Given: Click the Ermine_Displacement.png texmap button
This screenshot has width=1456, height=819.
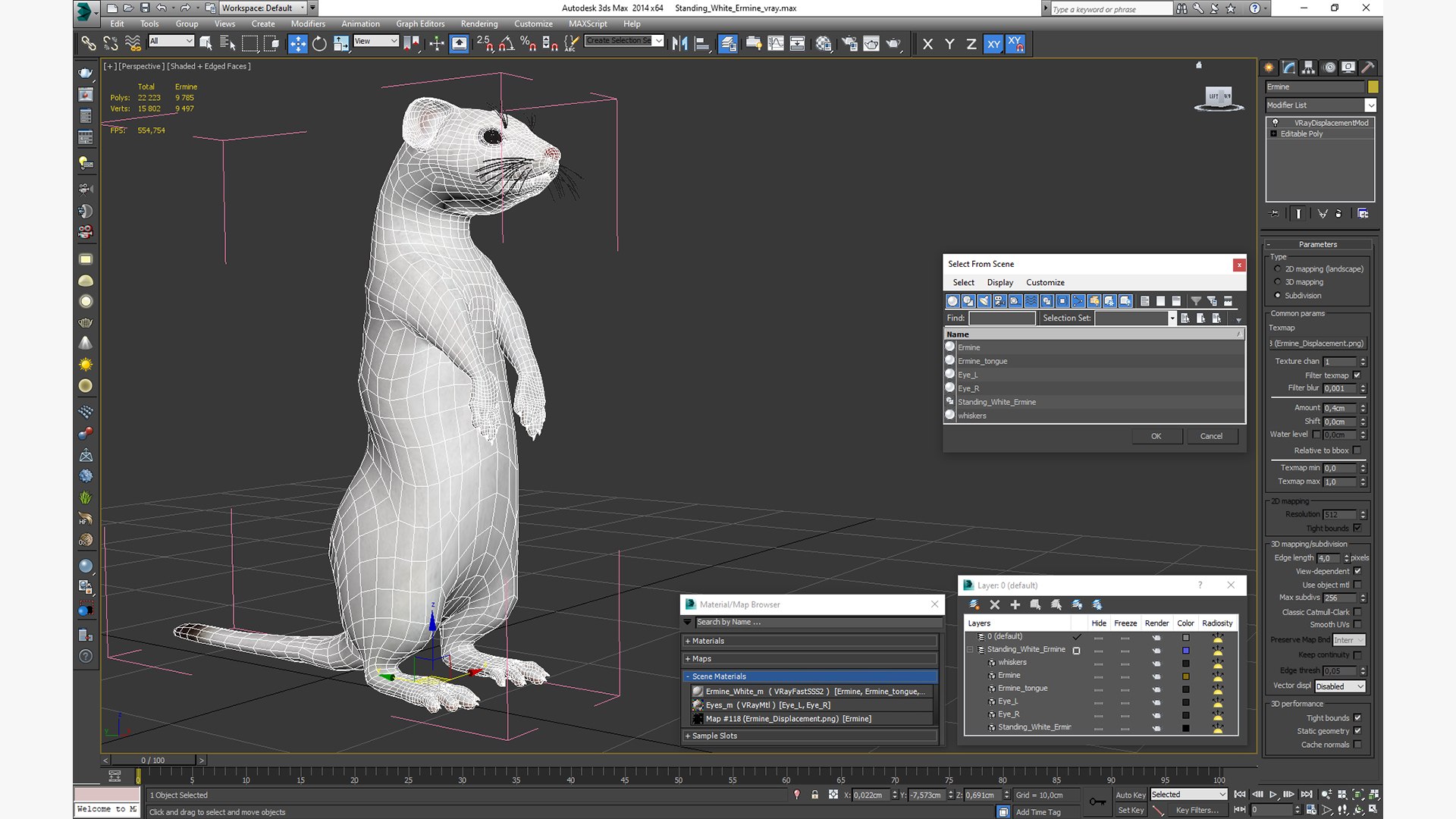Looking at the screenshot, I should 1318,344.
